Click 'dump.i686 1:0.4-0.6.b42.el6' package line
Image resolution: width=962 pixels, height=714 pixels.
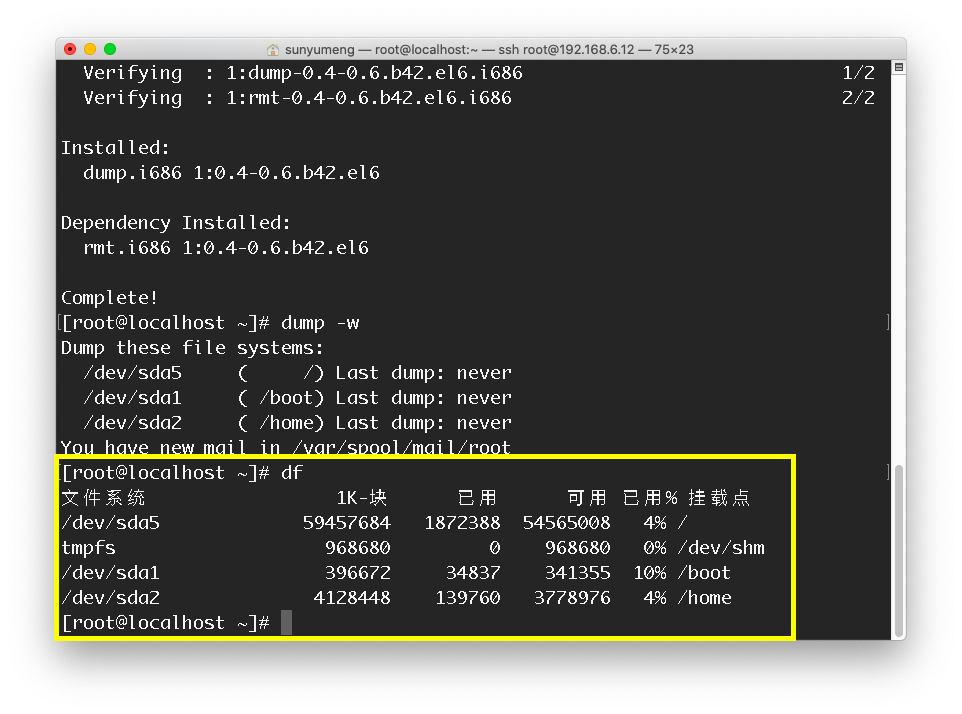point(231,173)
